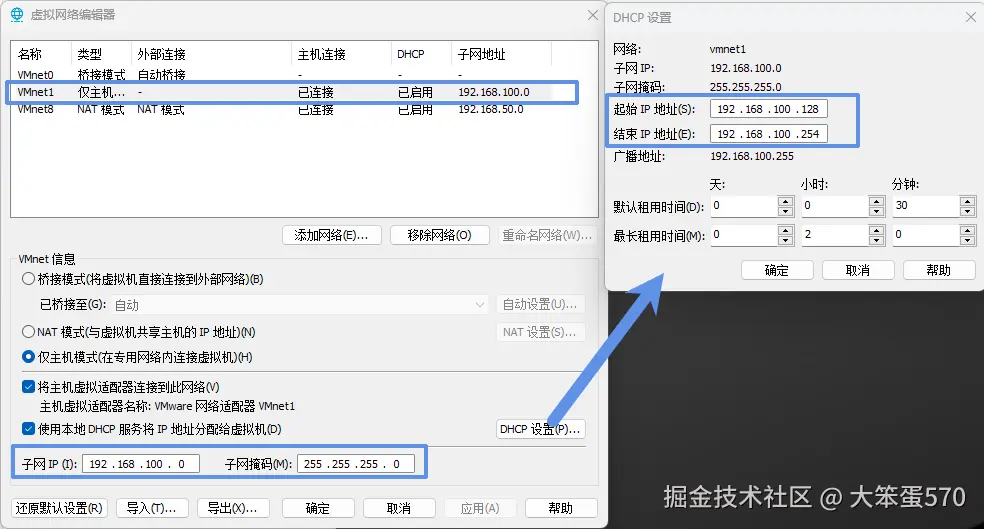The height and width of the screenshot is (529, 984).
Task: Toggle 将主机虚拟适配器连接到此网络 checkbox
Action: [x=28, y=387]
